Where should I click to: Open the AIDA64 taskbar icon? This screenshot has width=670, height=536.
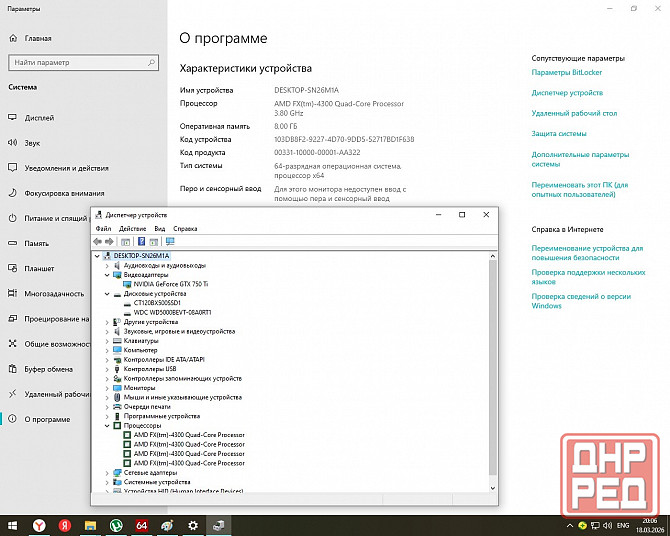(x=142, y=524)
